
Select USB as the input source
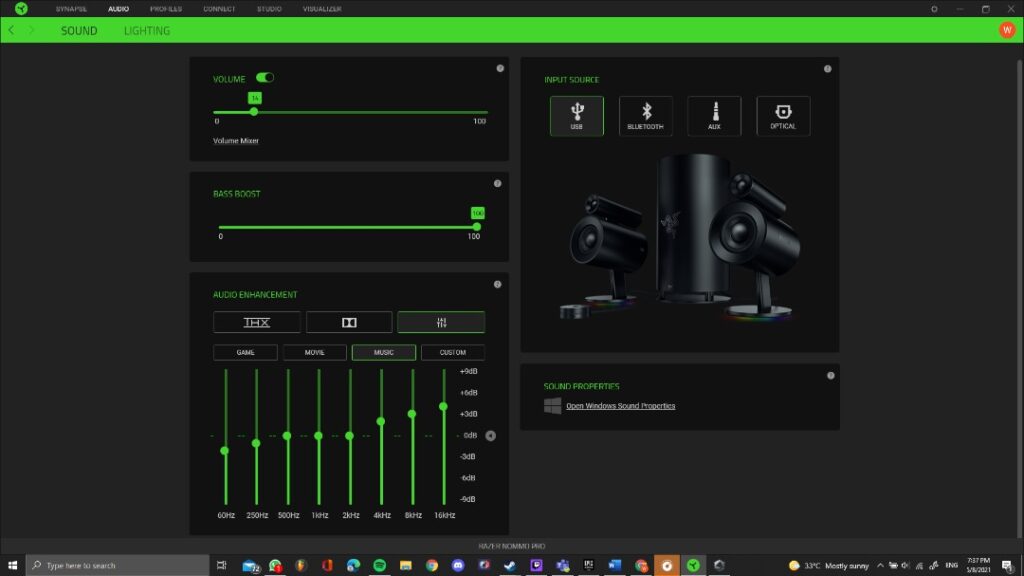tap(577, 115)
